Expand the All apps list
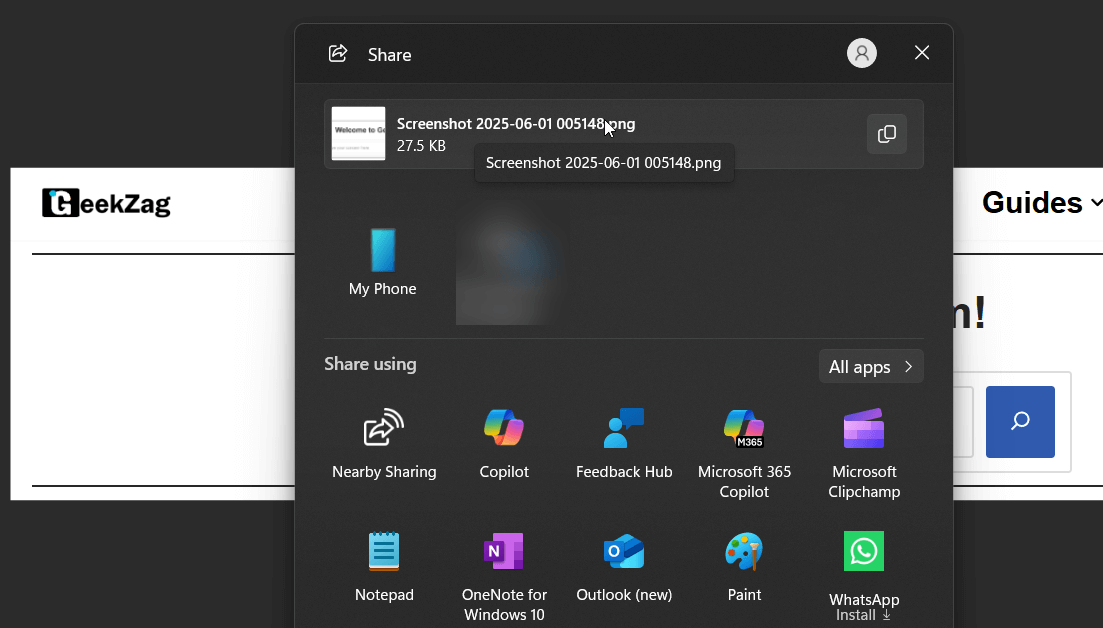This screenshot has width=1103, height=628. click(871, 366)
